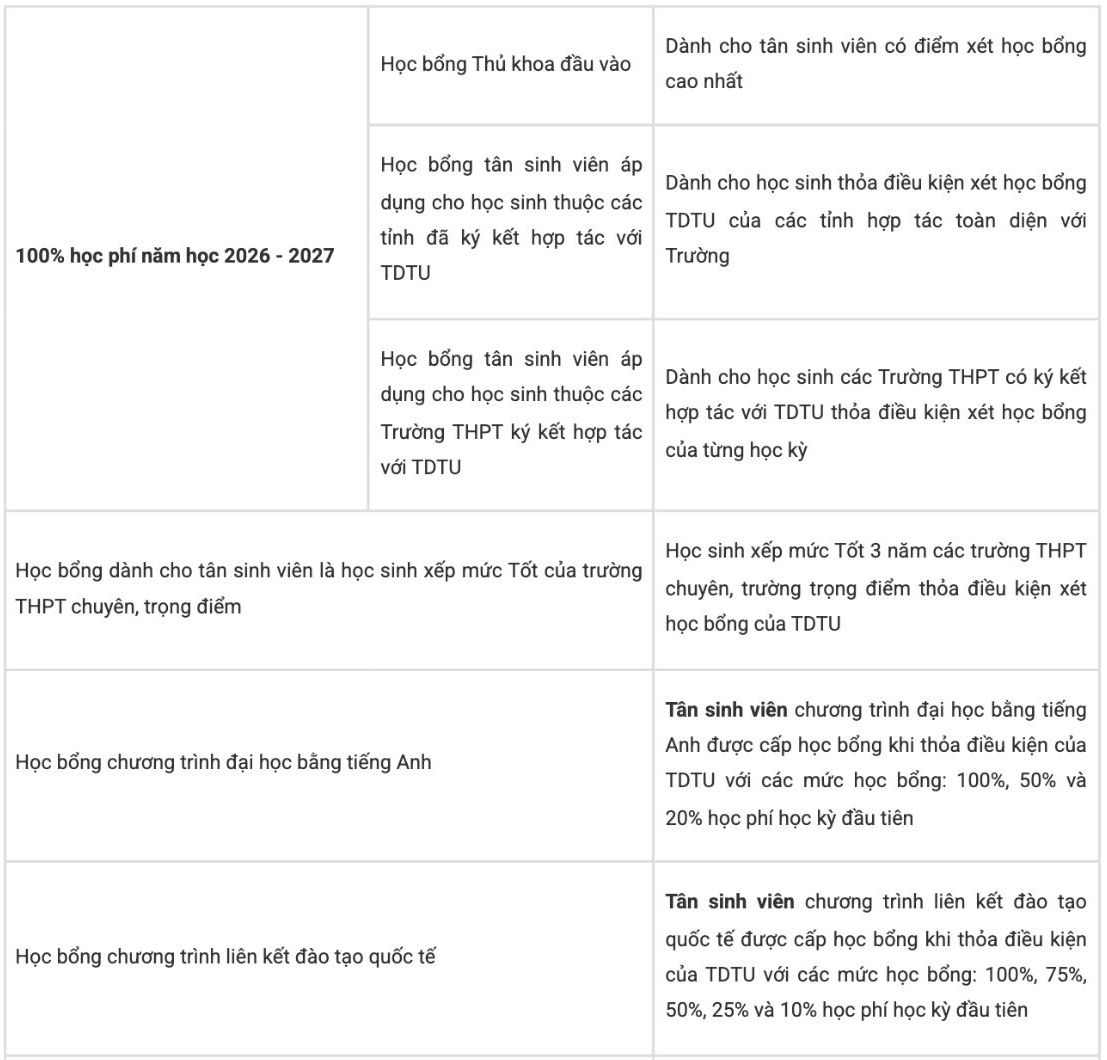Click the row 'học sinh xếp mức Tốt của trường THPT chuyên'

[x=329, y=590]
